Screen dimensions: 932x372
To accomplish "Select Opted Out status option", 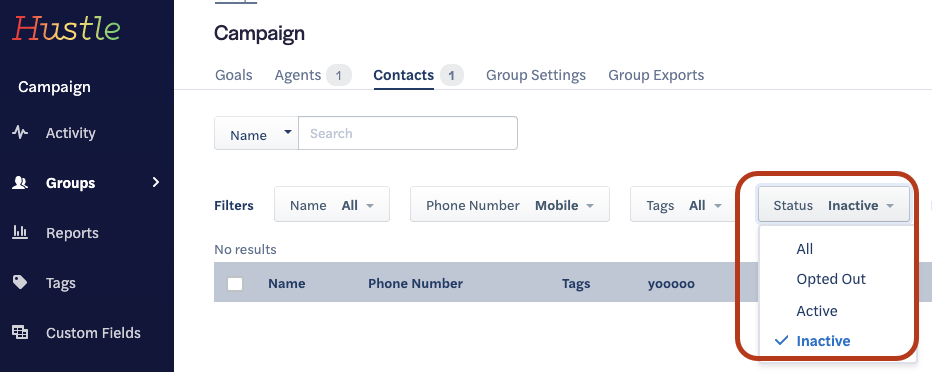I will click(831, 279).
